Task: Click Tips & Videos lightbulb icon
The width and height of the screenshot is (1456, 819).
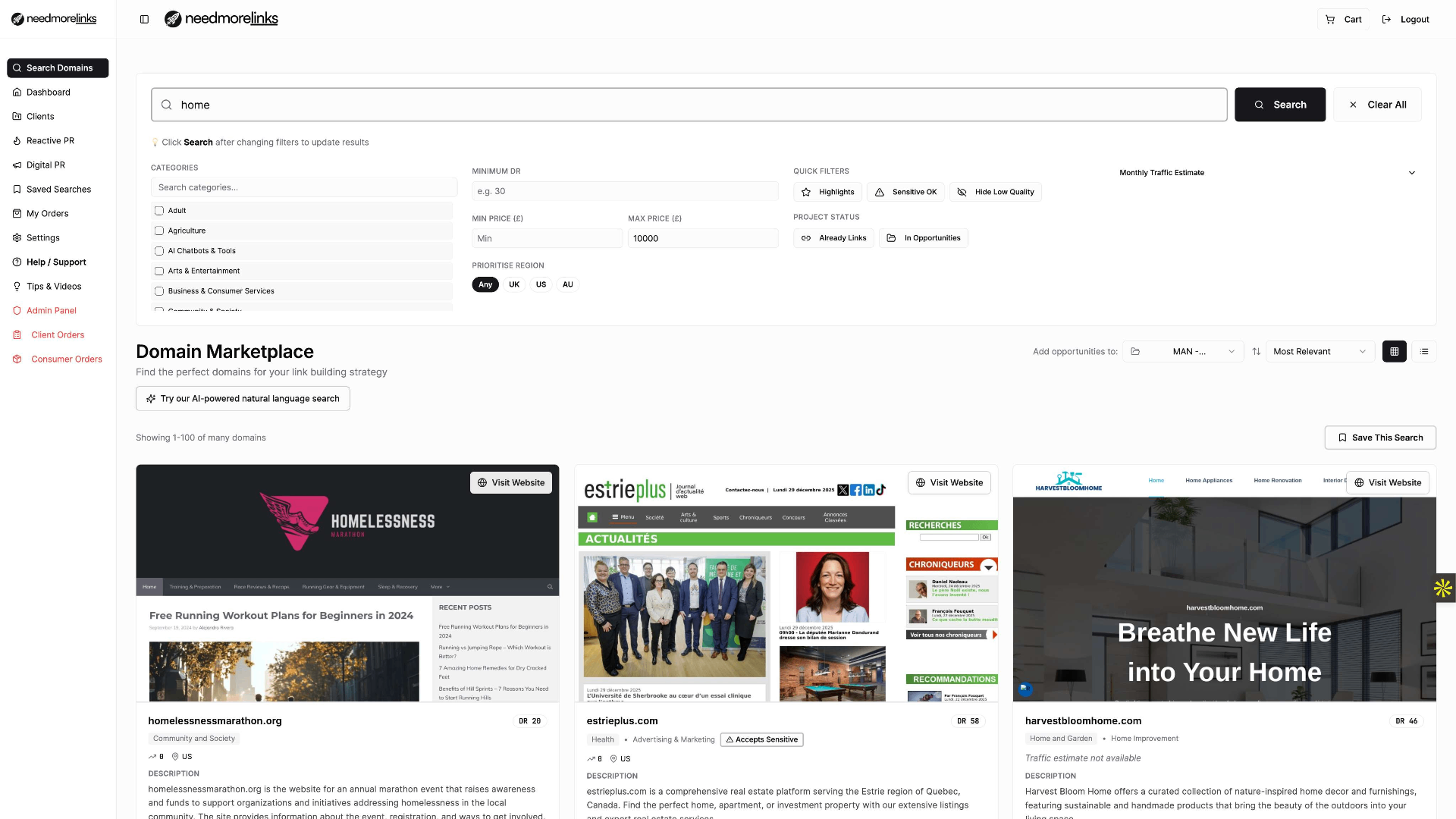Action: 17,286
